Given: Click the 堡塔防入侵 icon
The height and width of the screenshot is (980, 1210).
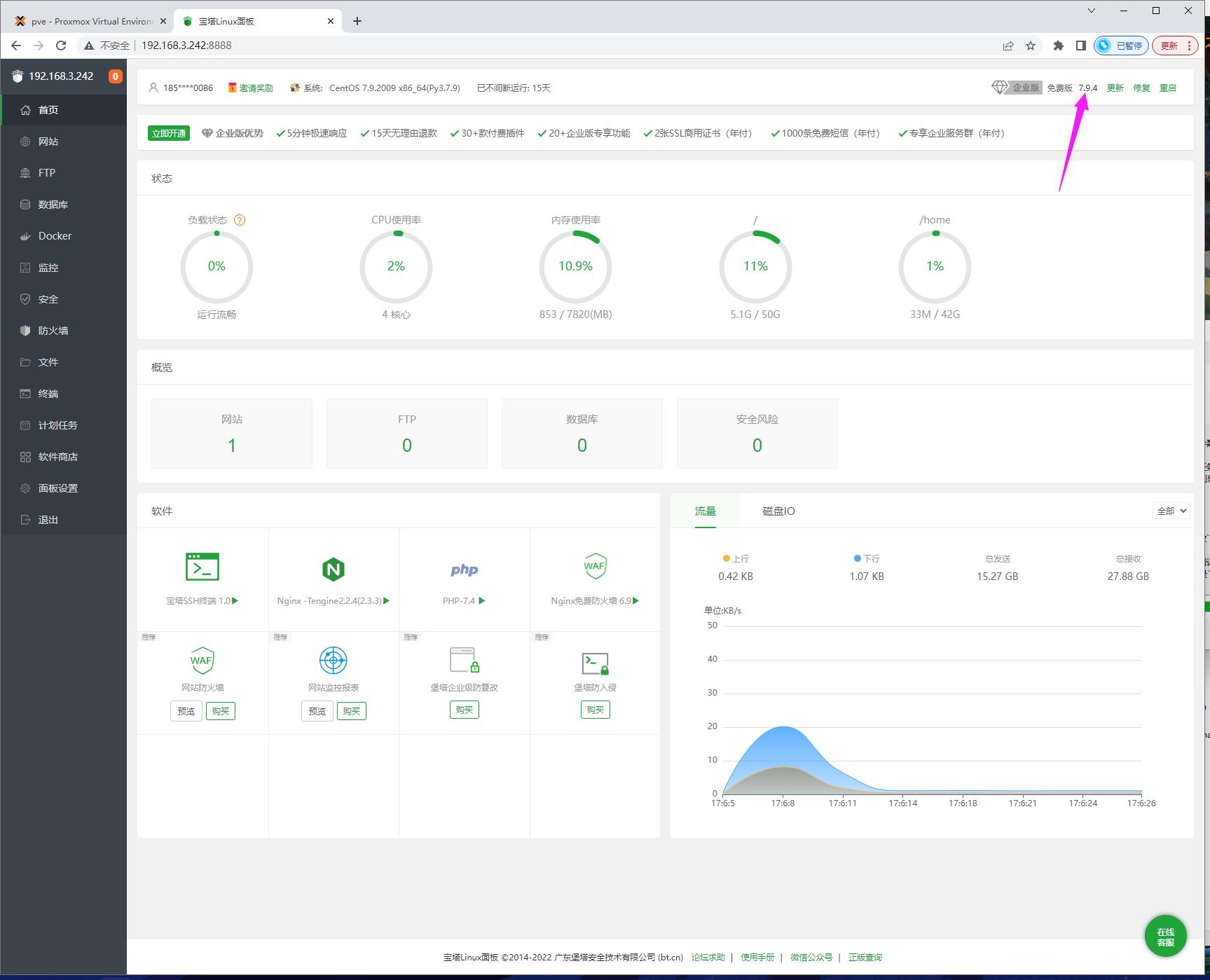Looking at the screenshot, I should click(595, 663).
